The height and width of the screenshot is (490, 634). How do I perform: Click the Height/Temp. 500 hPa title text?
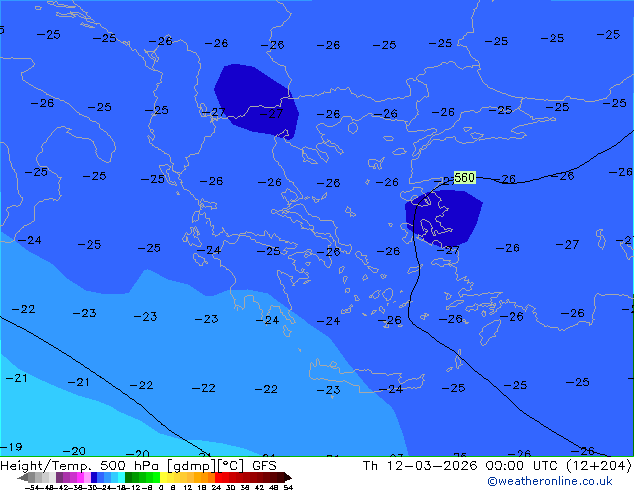point(80,466)
